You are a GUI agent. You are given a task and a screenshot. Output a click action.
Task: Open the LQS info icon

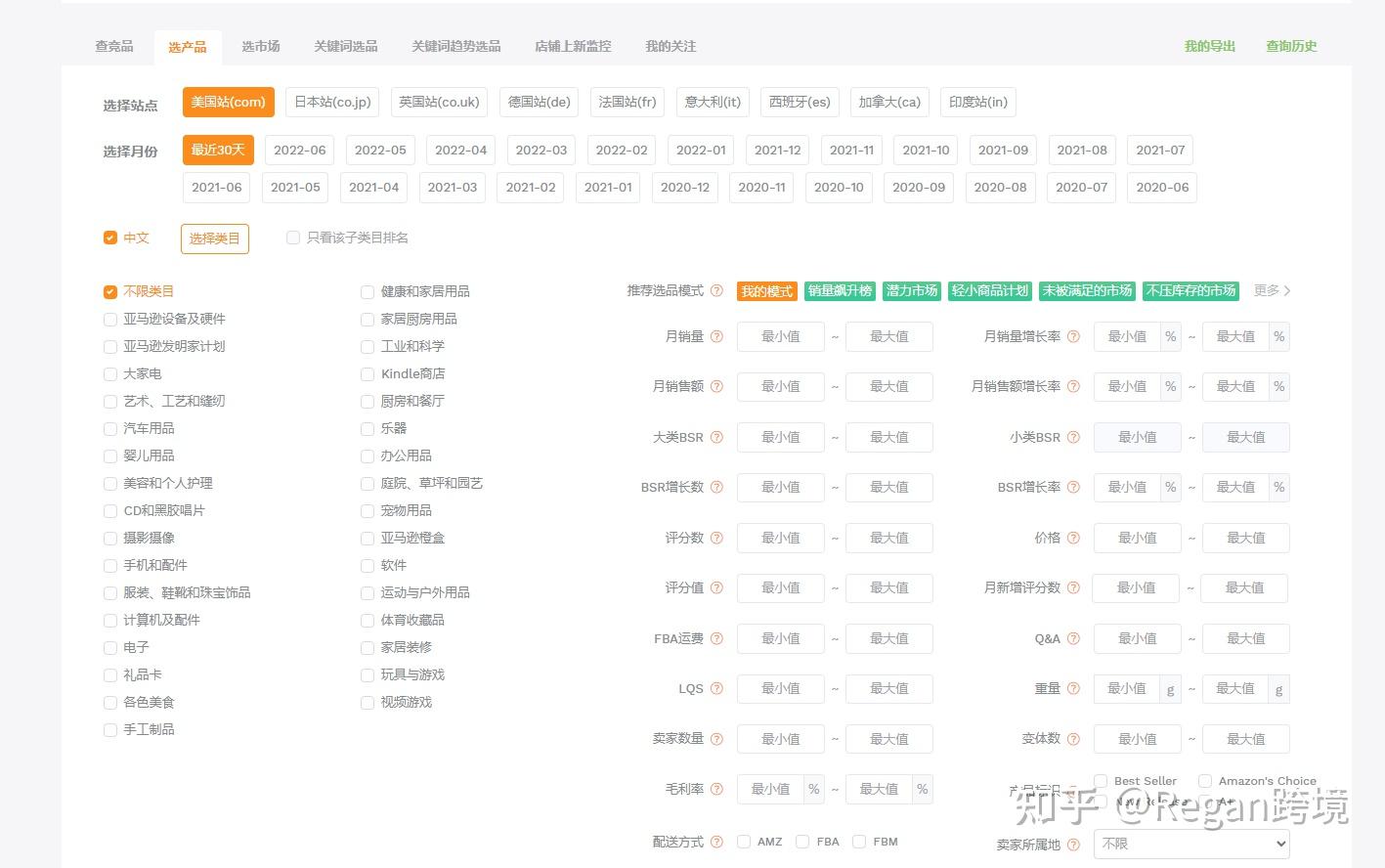[716, 688]
